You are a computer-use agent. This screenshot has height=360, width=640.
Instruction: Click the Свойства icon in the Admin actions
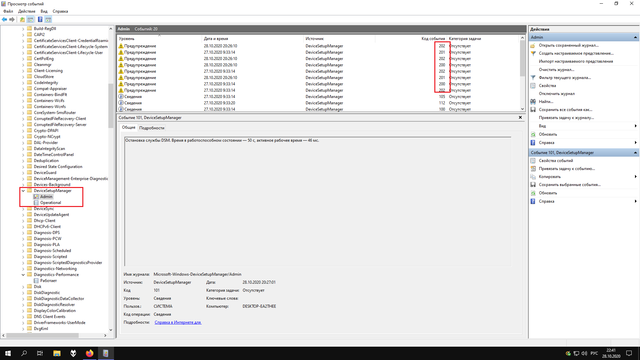point(533,86)
